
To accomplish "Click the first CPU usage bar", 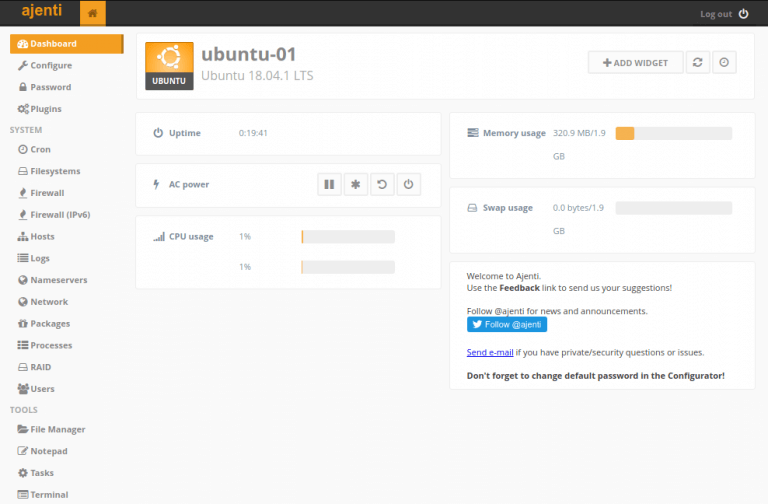I will pyautogui.click(x=348, y=237).
